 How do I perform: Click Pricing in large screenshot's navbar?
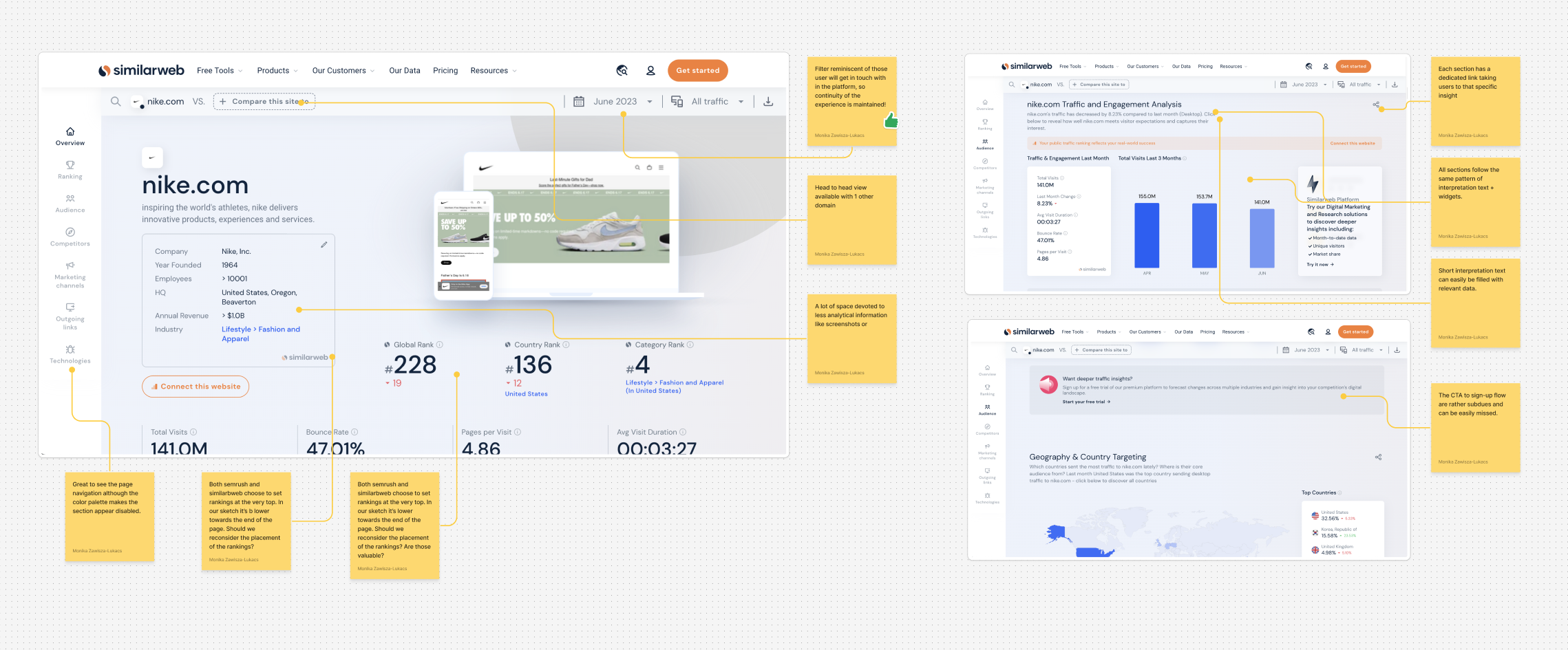click(x=445, y=71)
